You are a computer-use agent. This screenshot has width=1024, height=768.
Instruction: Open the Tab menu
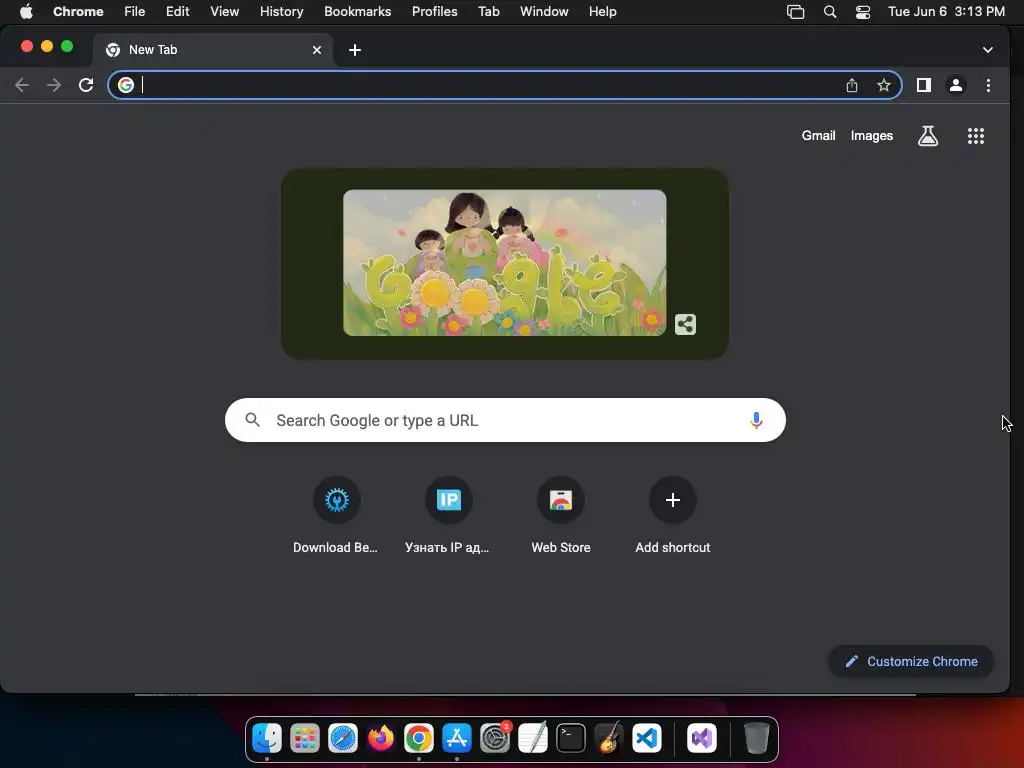tap(488, 12)
